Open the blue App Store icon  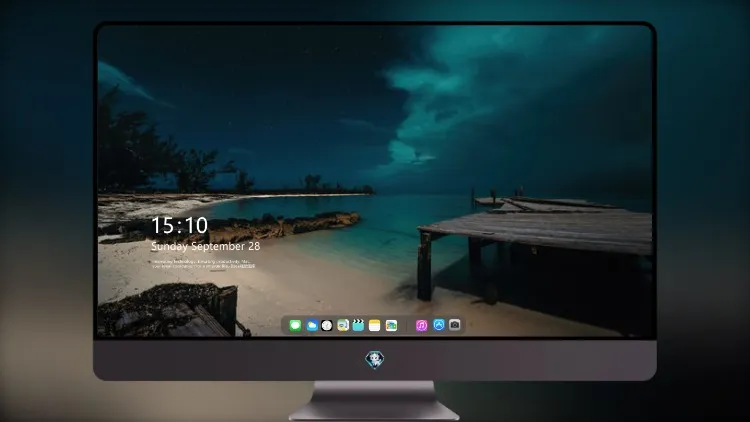[x=439, y=325]
